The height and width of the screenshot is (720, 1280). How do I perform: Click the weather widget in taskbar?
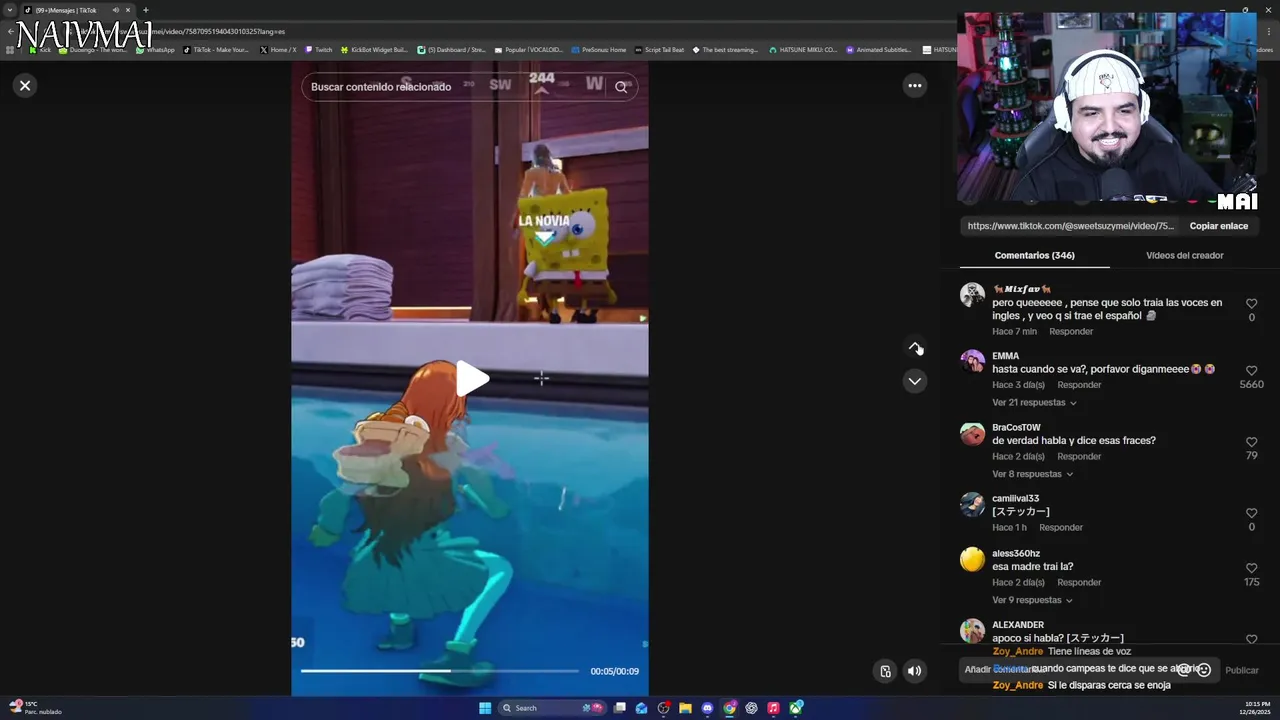(x=35, y=708)
